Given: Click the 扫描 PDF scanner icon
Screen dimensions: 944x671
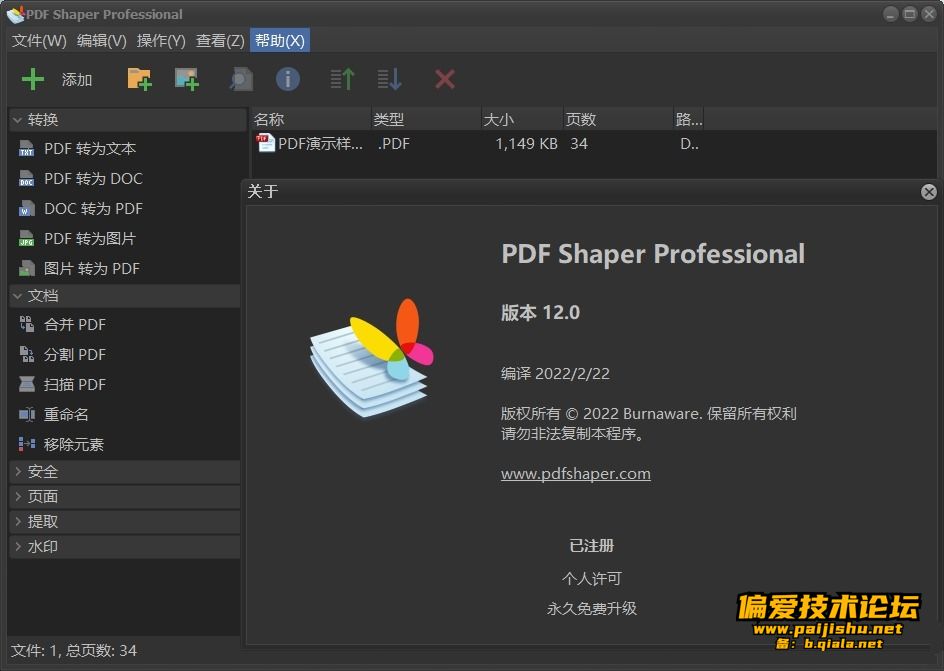Looking at the screenshot, I should coord(26,385).
